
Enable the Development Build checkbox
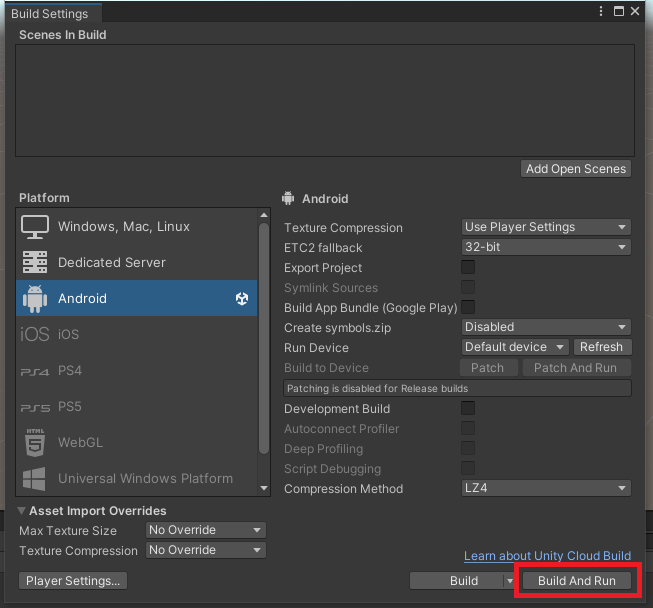click(x=468, y=408)
